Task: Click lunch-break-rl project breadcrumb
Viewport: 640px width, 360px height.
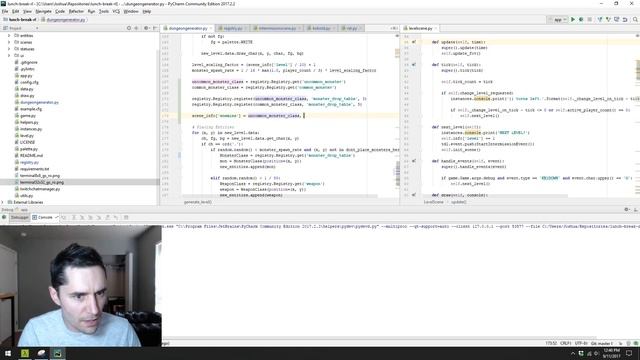Action: [x=20, y=20]
